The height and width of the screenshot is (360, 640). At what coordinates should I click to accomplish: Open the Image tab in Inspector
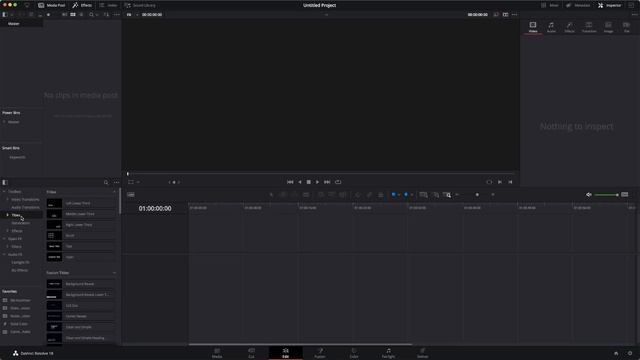click(x=608, y=27)
